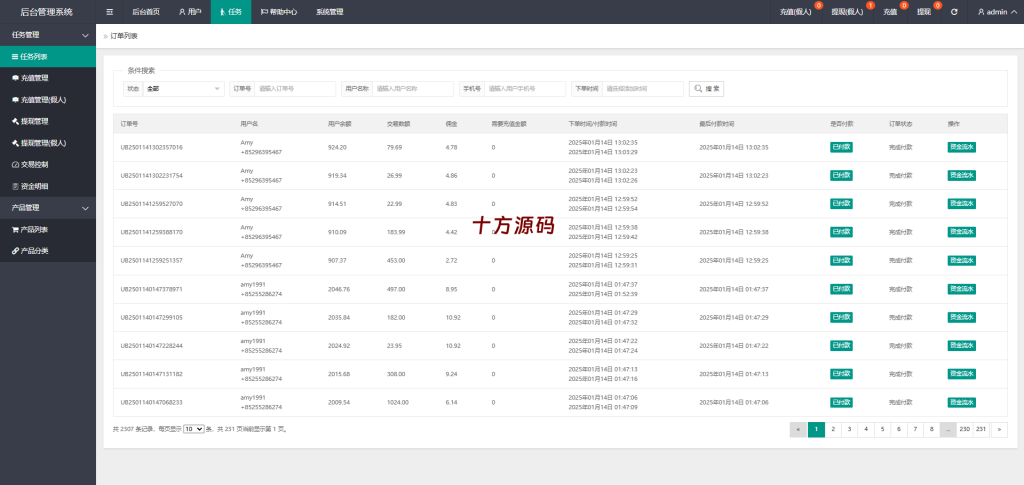Select the 任务 top menu tab
This screenshot has height=485, width=1024.
tap(231, 12)
